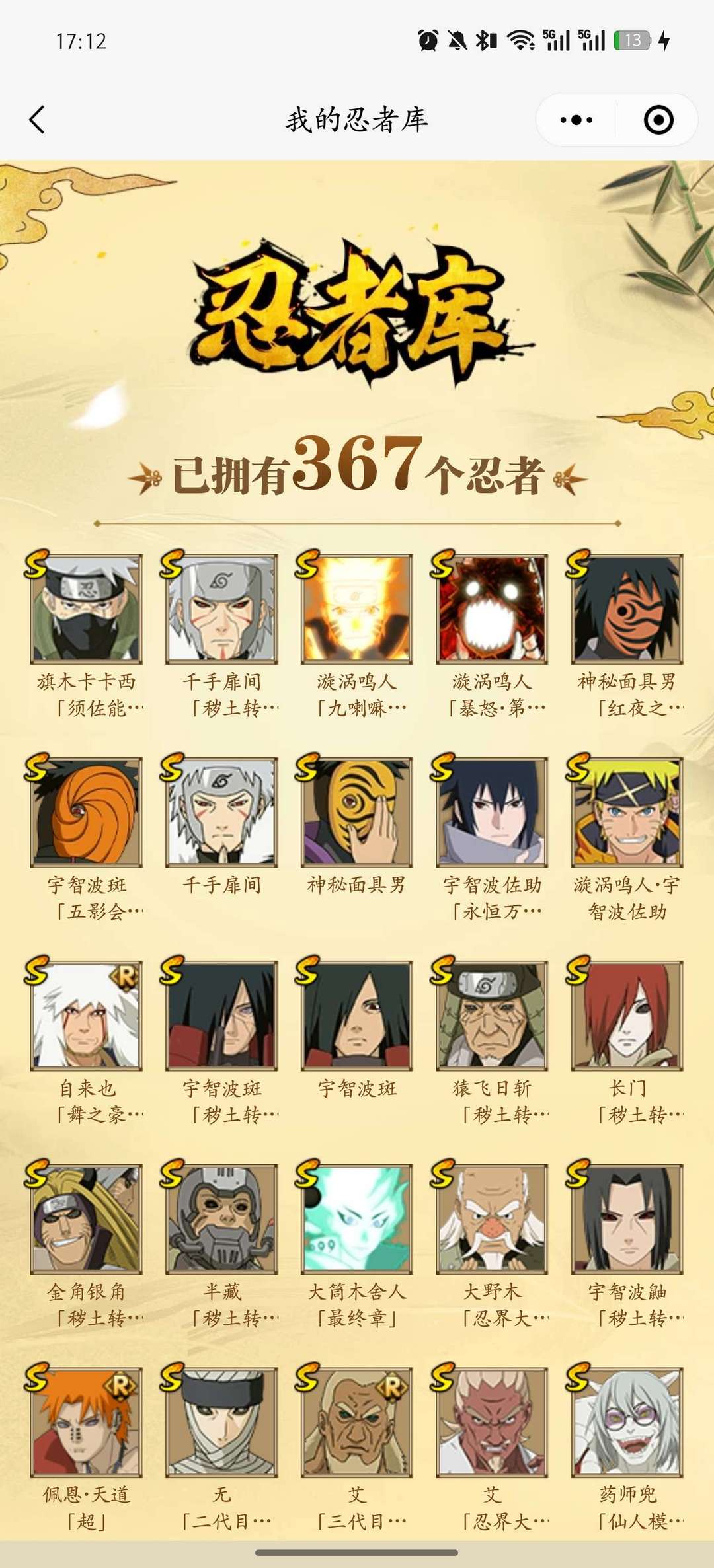Tap 佩恩·天道「超」portrait

[87, 1423]
